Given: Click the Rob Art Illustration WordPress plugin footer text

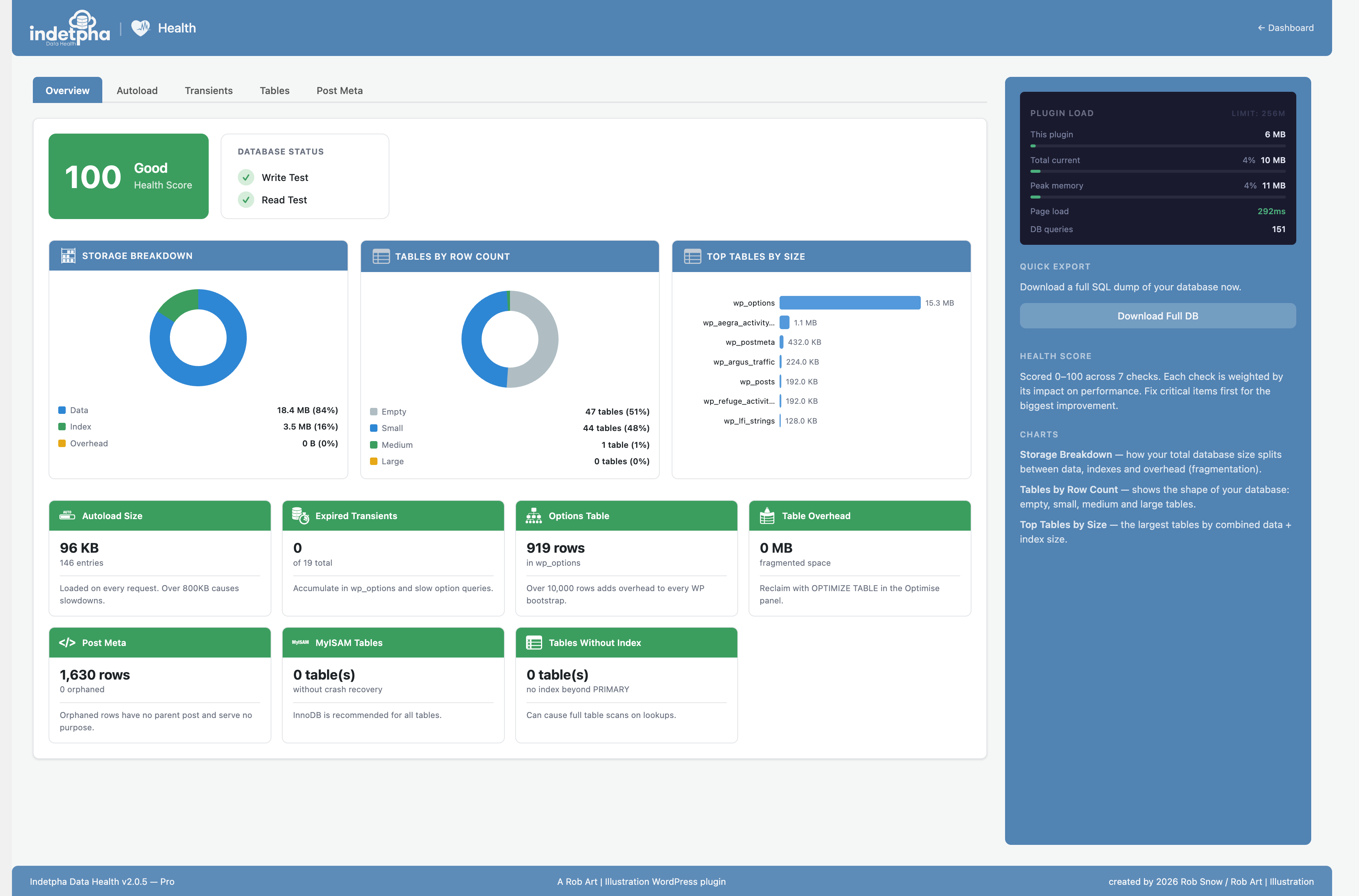Looking at the screenshot, I should pos(641,881).
